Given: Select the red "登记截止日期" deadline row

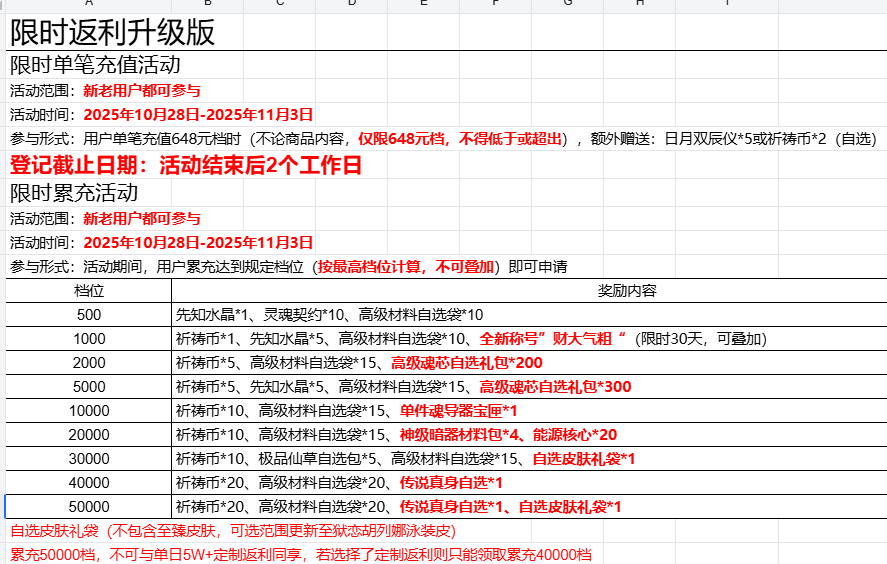Looking at the screenshot, I should [185, 165].
